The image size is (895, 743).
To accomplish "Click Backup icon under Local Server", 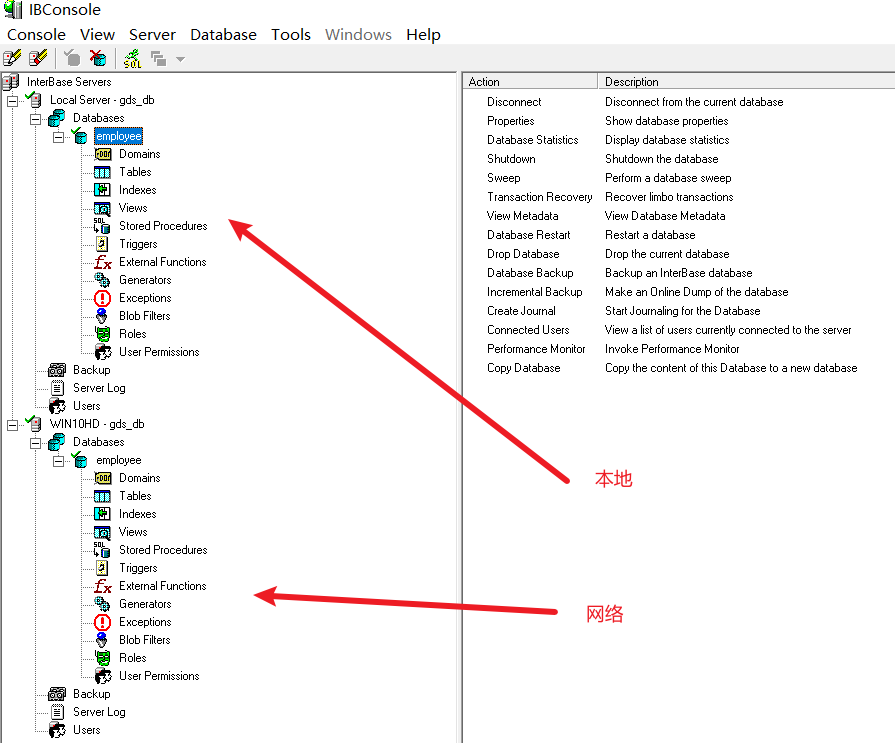I will 57,370.
